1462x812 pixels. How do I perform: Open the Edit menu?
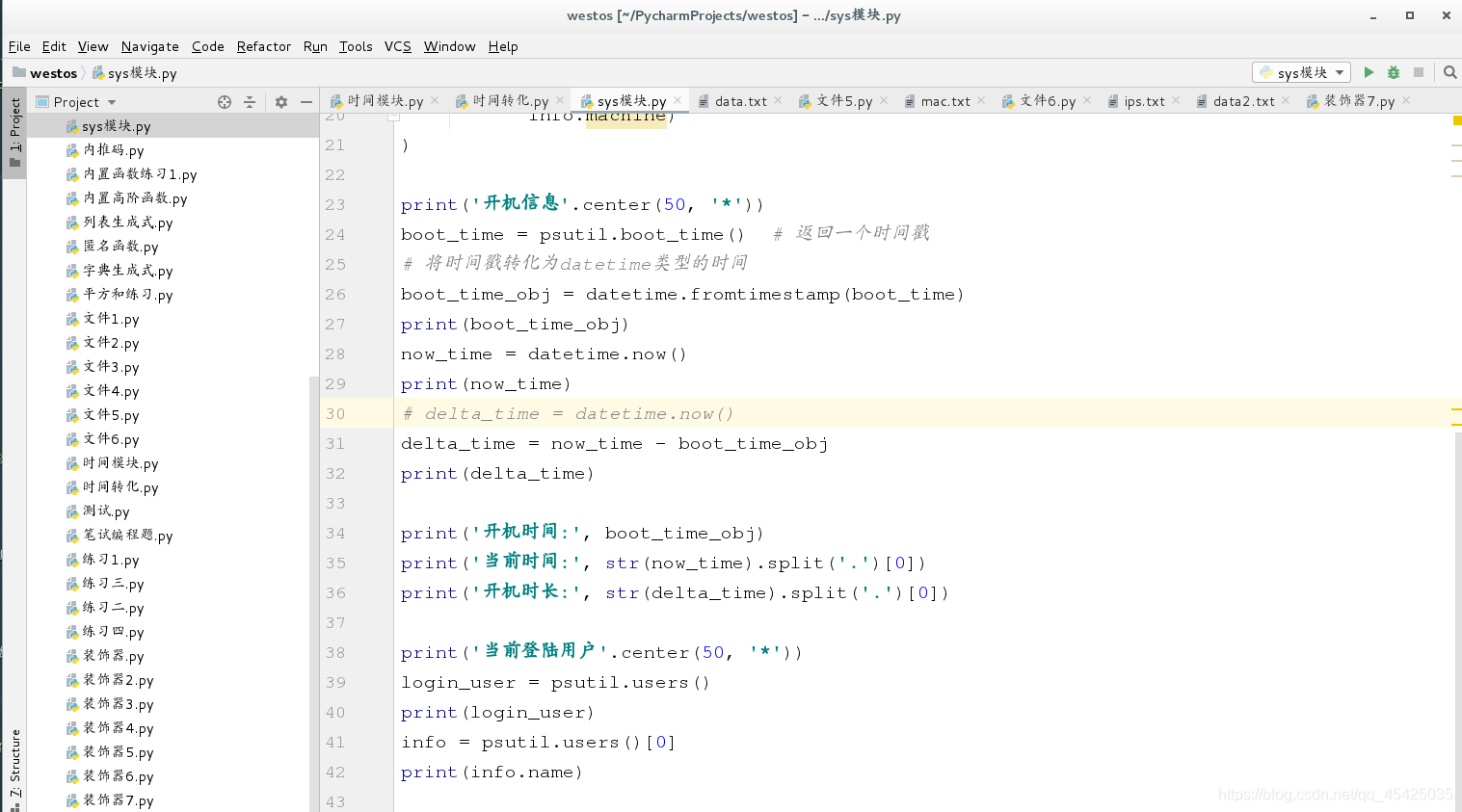pos(54,46)
